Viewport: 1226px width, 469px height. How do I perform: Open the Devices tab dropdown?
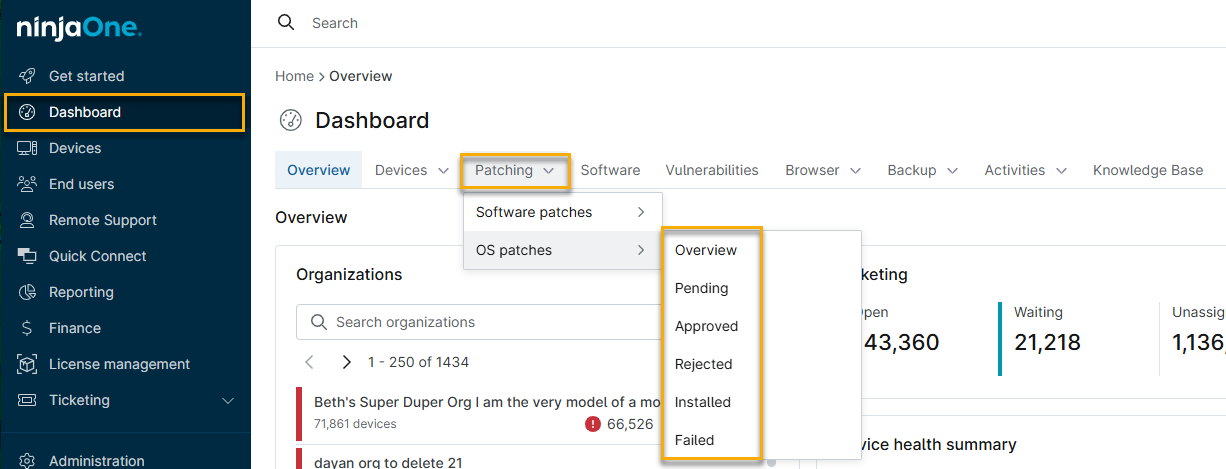[443, 171]
